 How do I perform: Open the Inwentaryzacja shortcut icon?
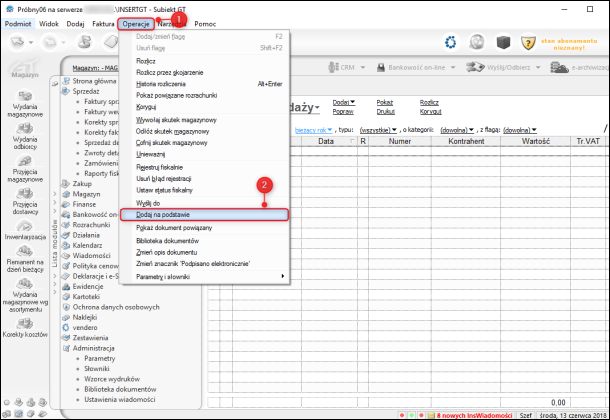[x=25, y=226]
